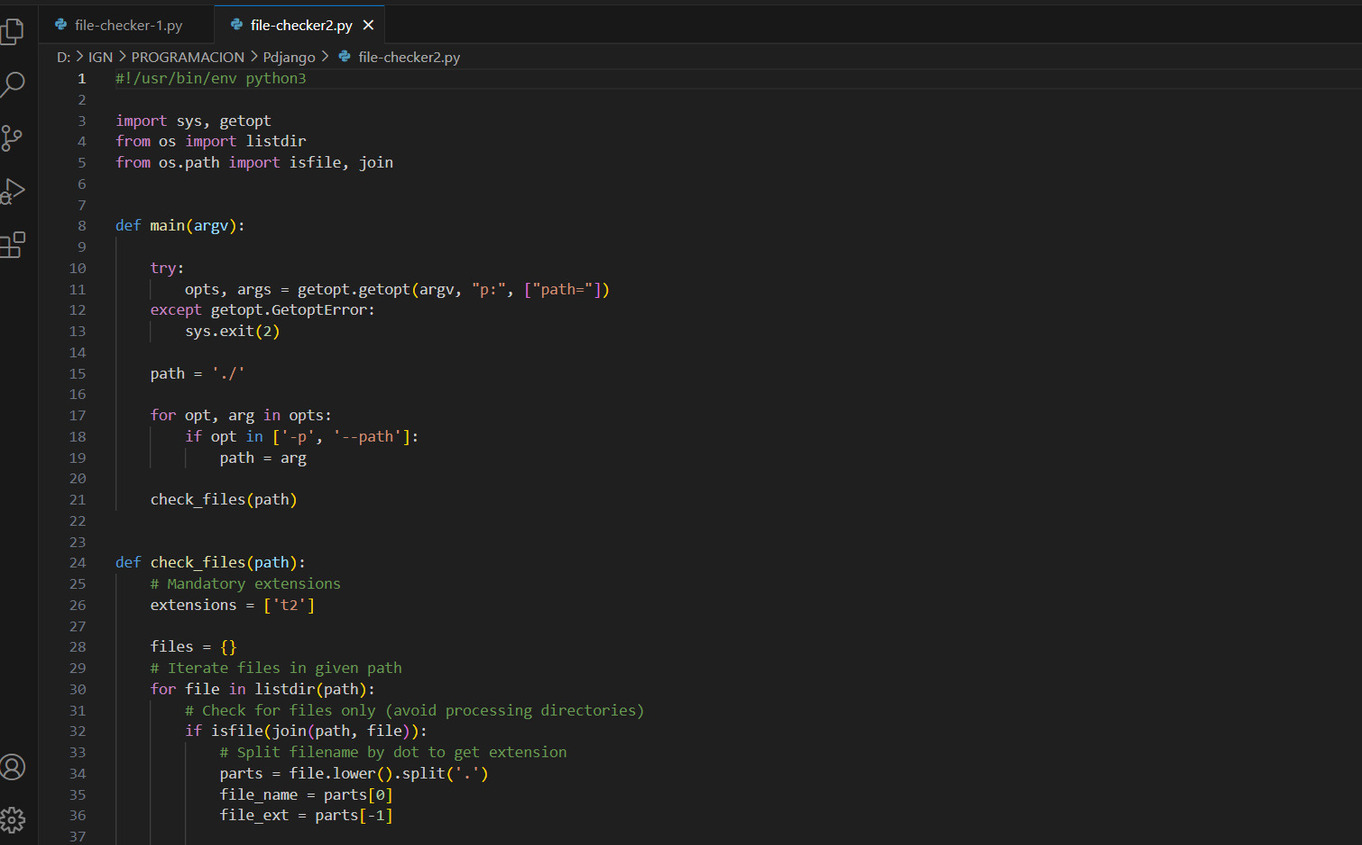Click 'for file in listdir(path):' line
Screen dimensions: 1362x845
[x=263, y=689]
